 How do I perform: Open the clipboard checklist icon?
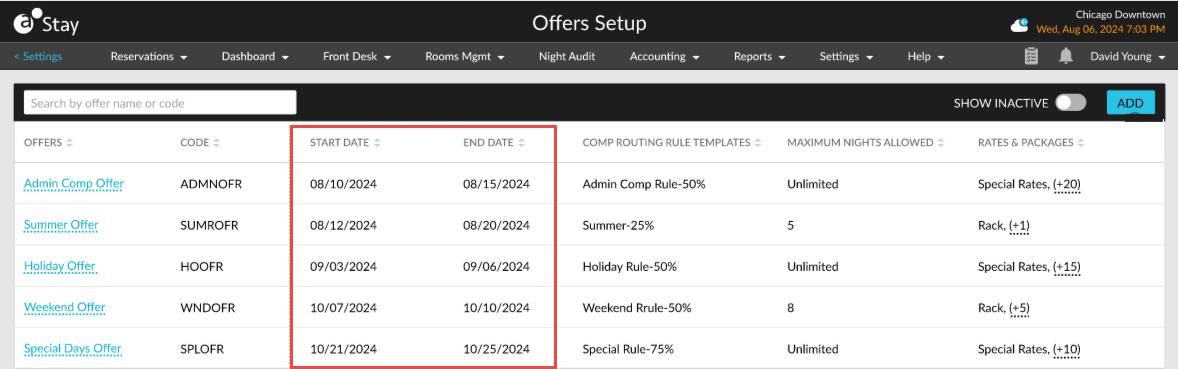[1032, 56]
